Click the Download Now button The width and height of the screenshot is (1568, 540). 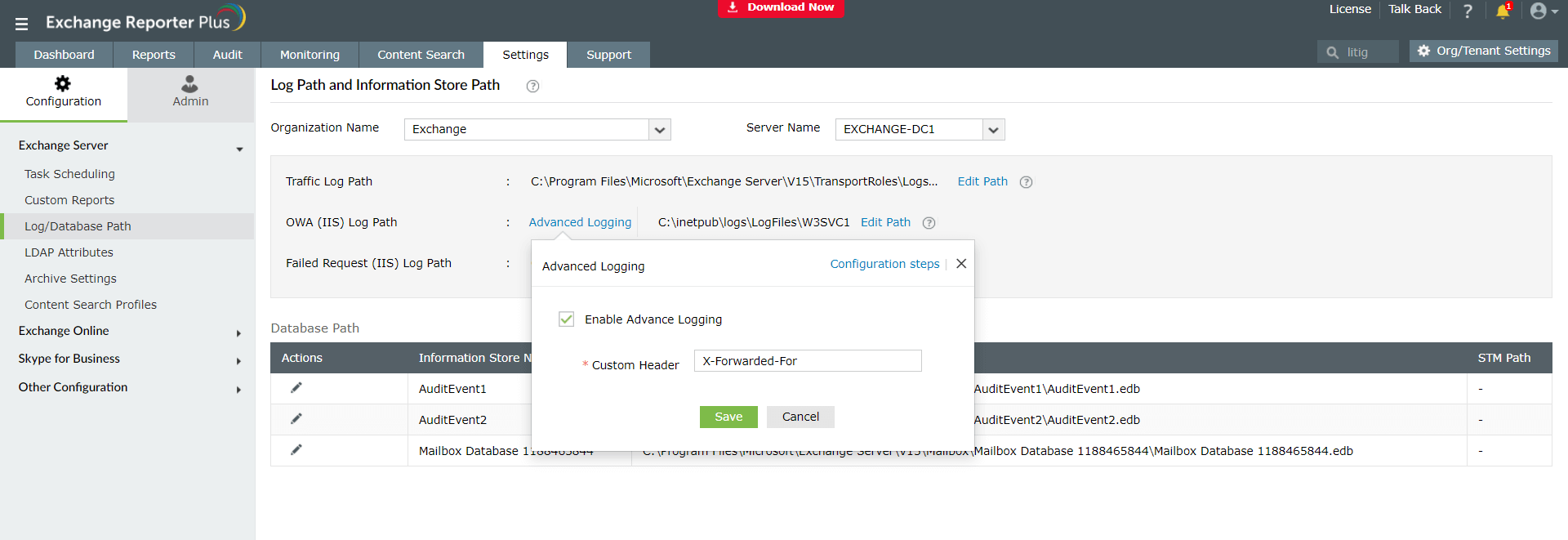tap(781, 7)
